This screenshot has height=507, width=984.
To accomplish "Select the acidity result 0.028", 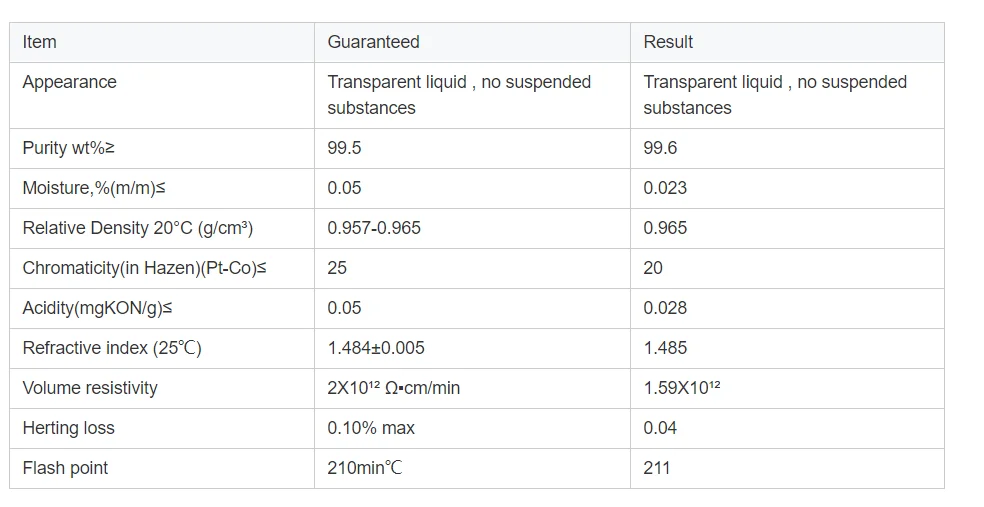I will click(665, 308).
